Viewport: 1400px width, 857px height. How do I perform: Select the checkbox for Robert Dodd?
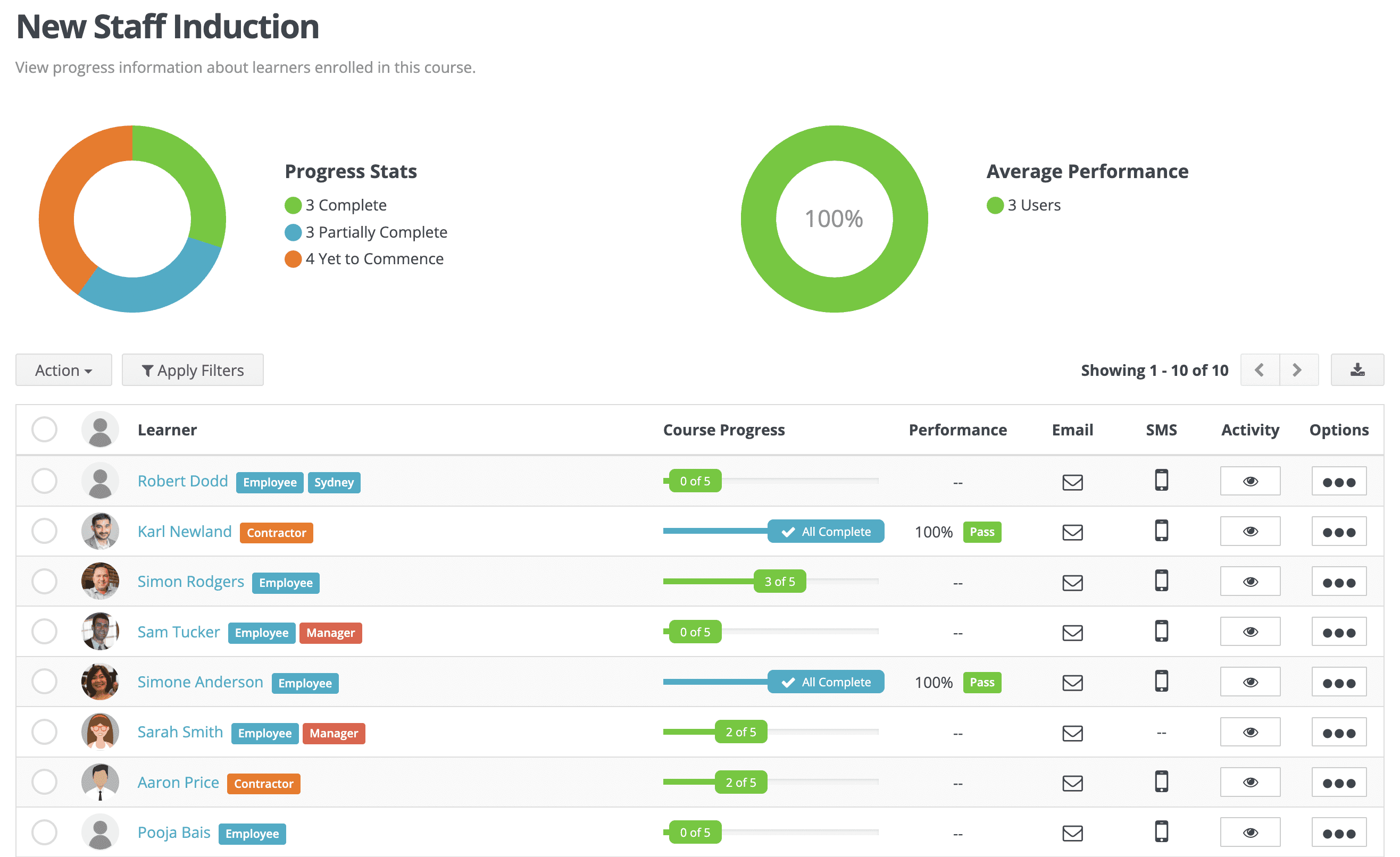(44, 481)
